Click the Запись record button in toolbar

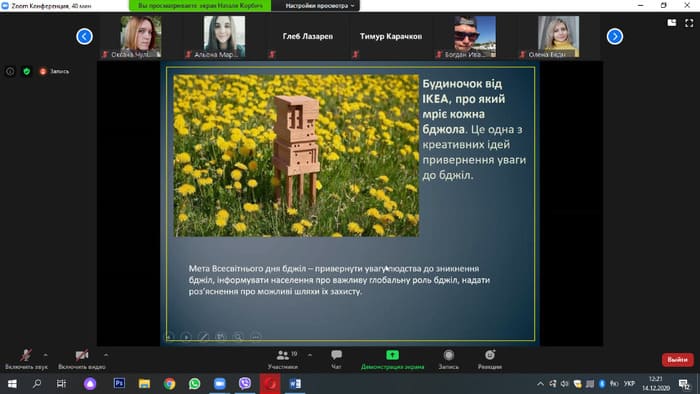(449, 360)
